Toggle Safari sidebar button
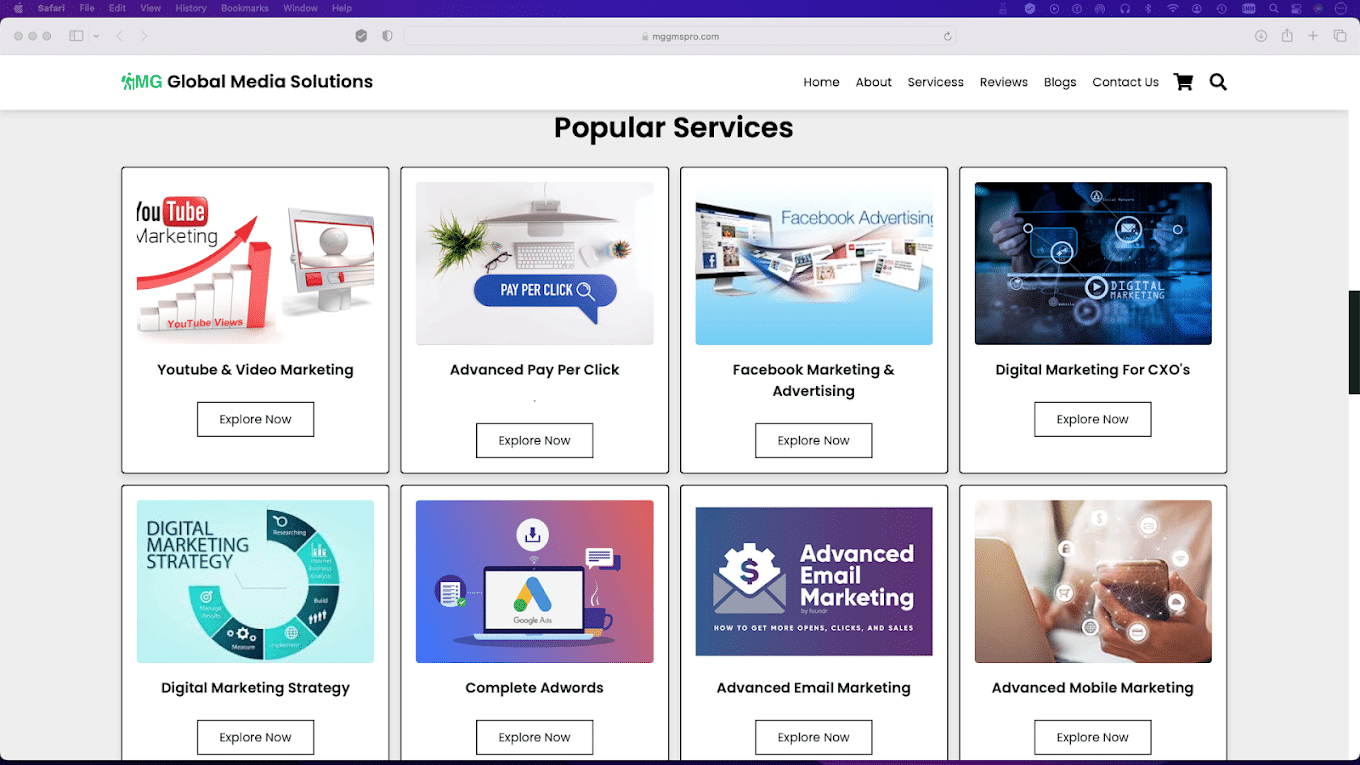The height and width of the screenshot is (765, 1360). coord(76,36)
